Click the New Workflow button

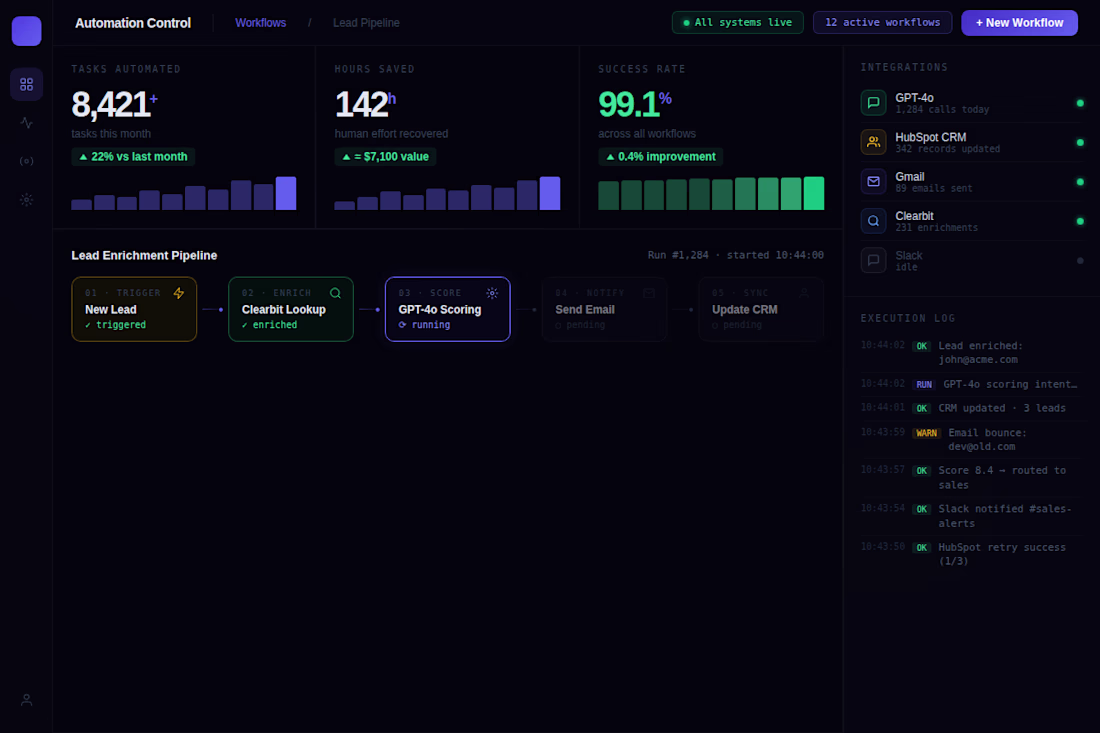(x=1019, y=22)
